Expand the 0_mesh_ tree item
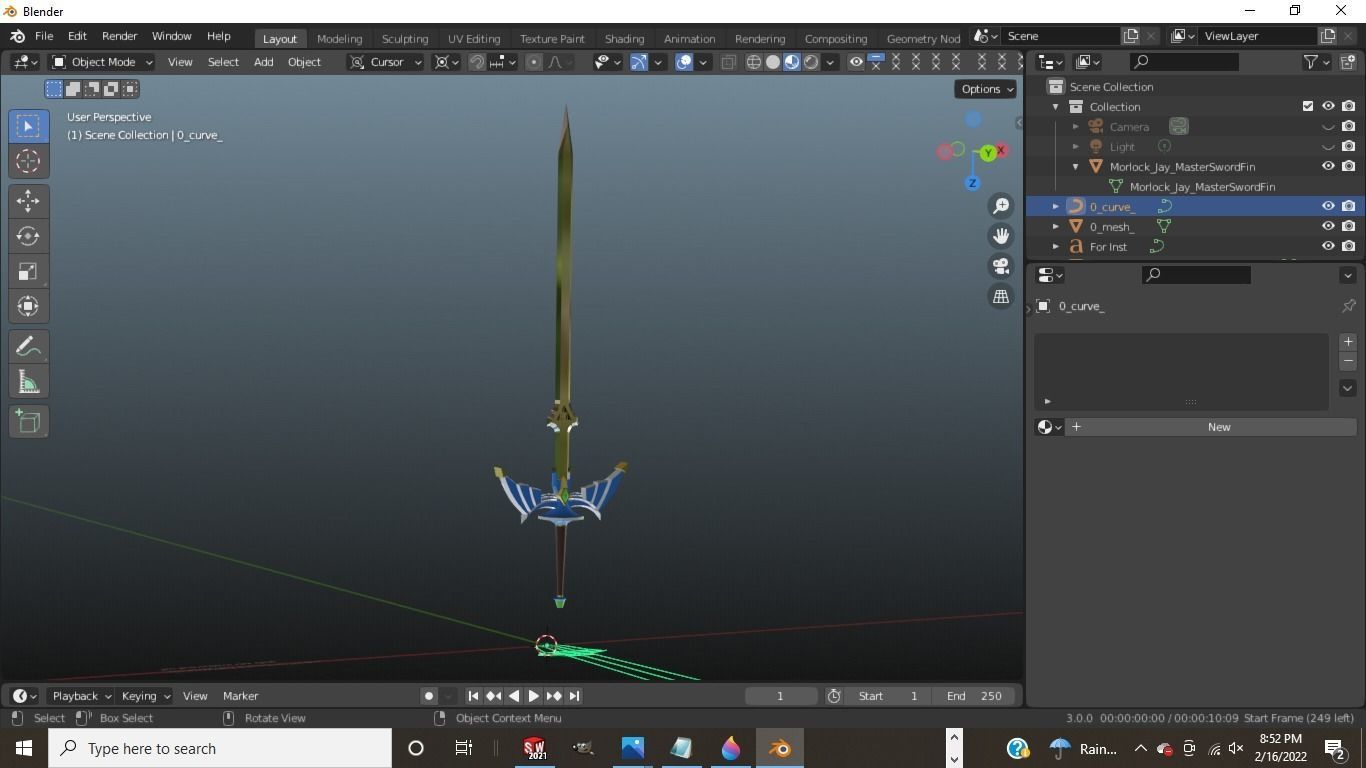This screenshot has width=1366, height=768. pos(1055,226)
